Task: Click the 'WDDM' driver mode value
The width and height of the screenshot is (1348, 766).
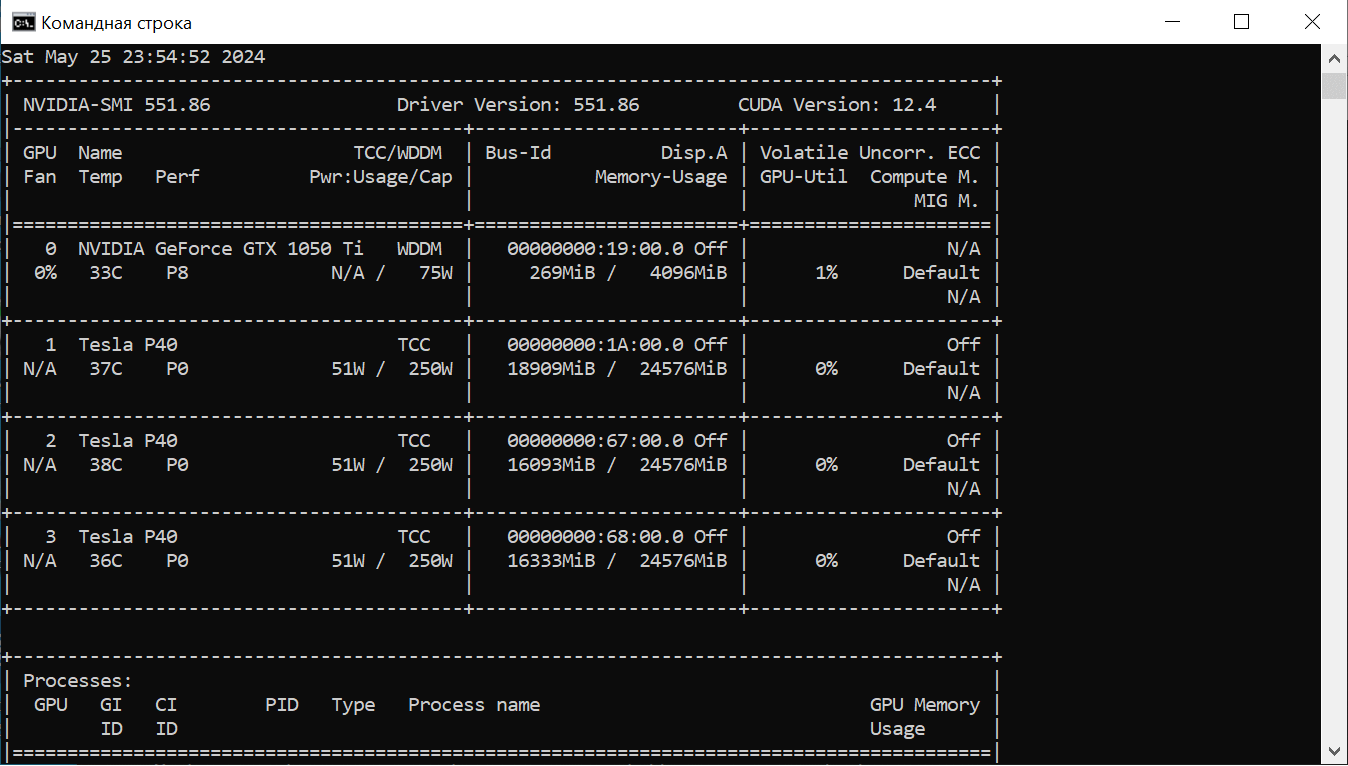Action: (x=419, y=249)
